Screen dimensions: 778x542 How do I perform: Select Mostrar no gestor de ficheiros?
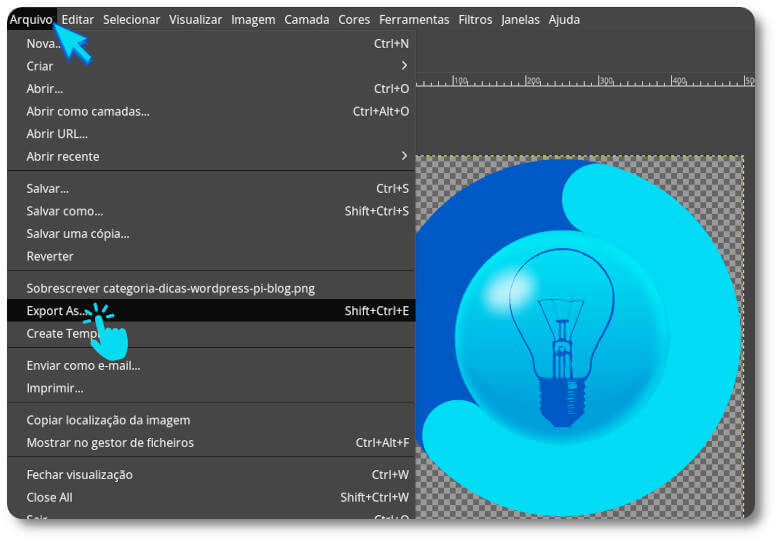(211, 443)
